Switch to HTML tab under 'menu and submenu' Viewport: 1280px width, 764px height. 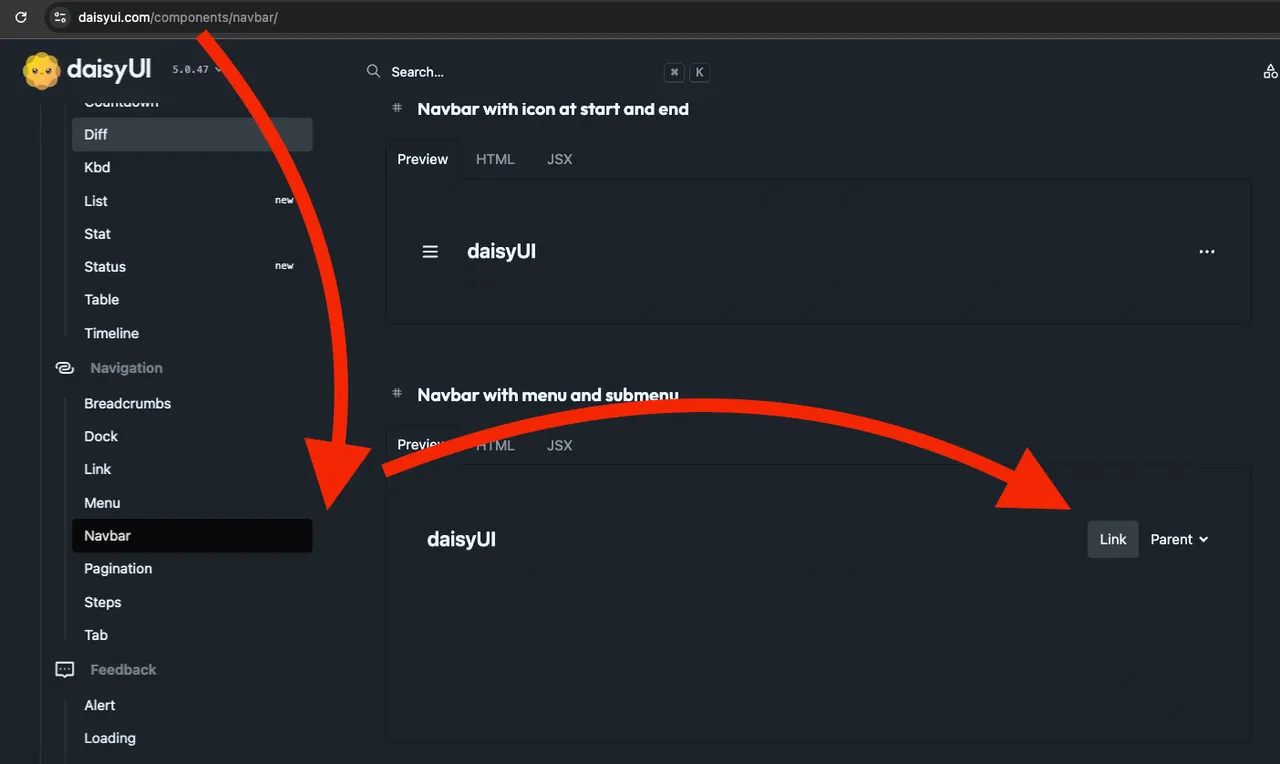tap(495, 445)
